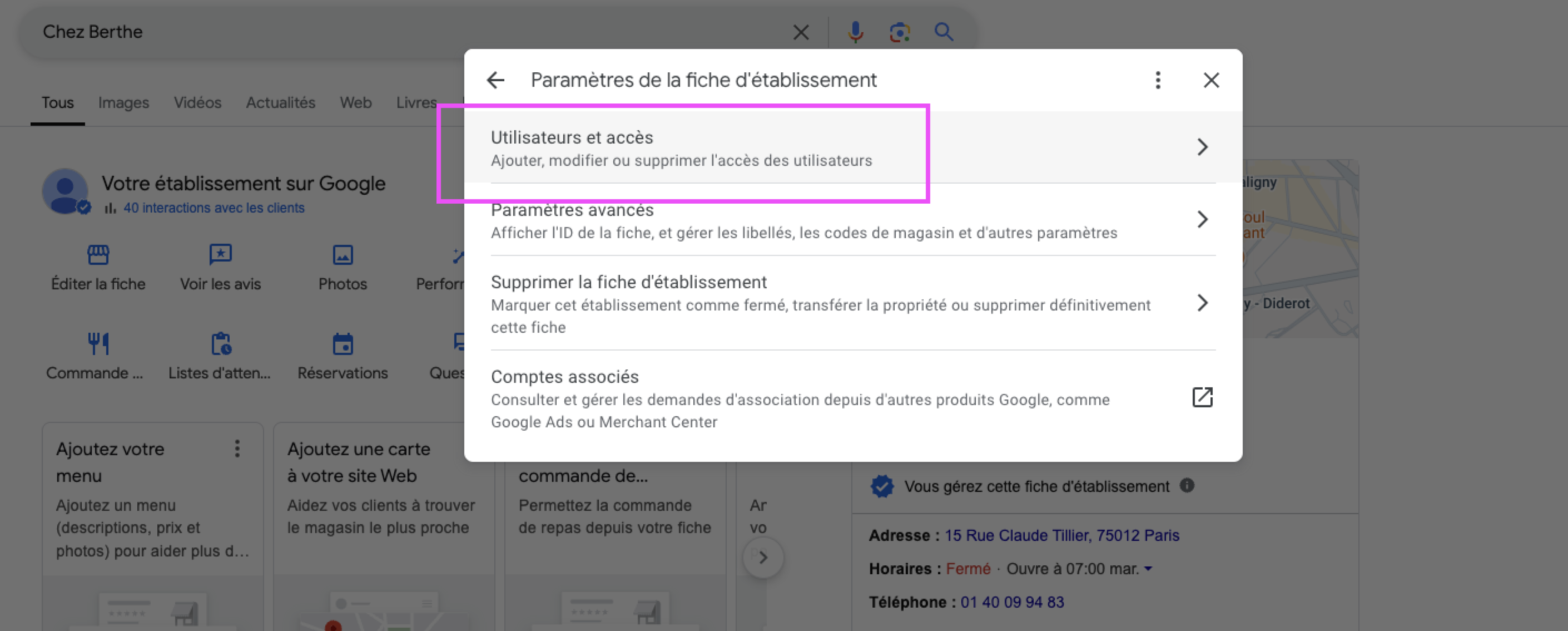Click the info icon beside Vous gérez cette fiche
1568x631 pixels.
click(1187, 485)
